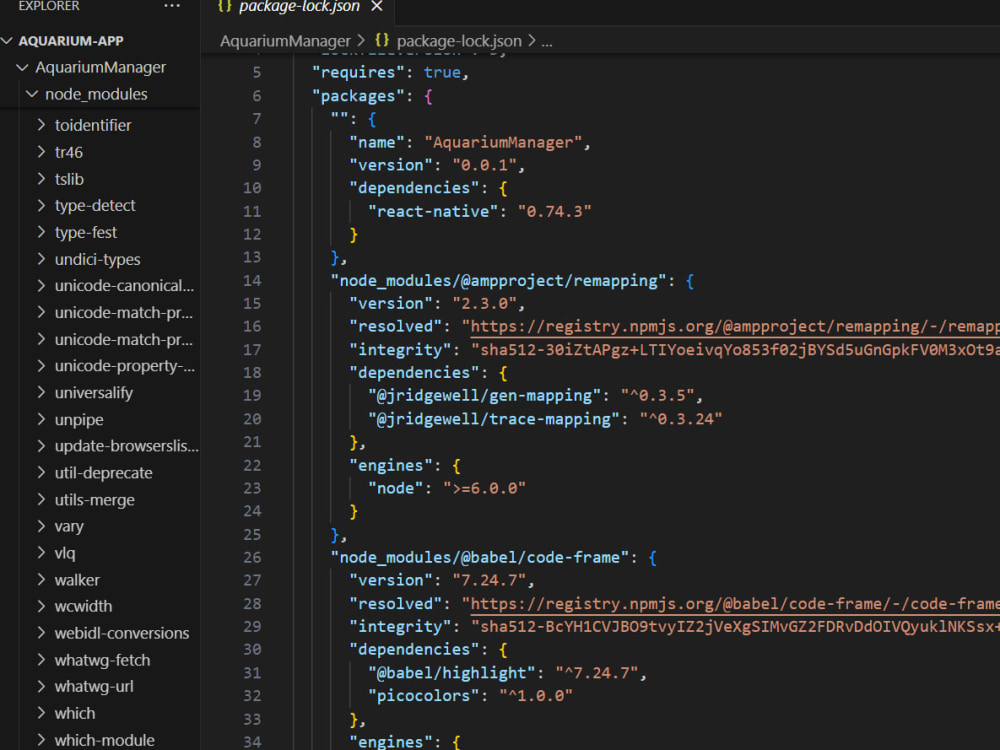Expand the tr46 folder
This screenshot has width=1000, height=750.
click(x=41, y=152)
